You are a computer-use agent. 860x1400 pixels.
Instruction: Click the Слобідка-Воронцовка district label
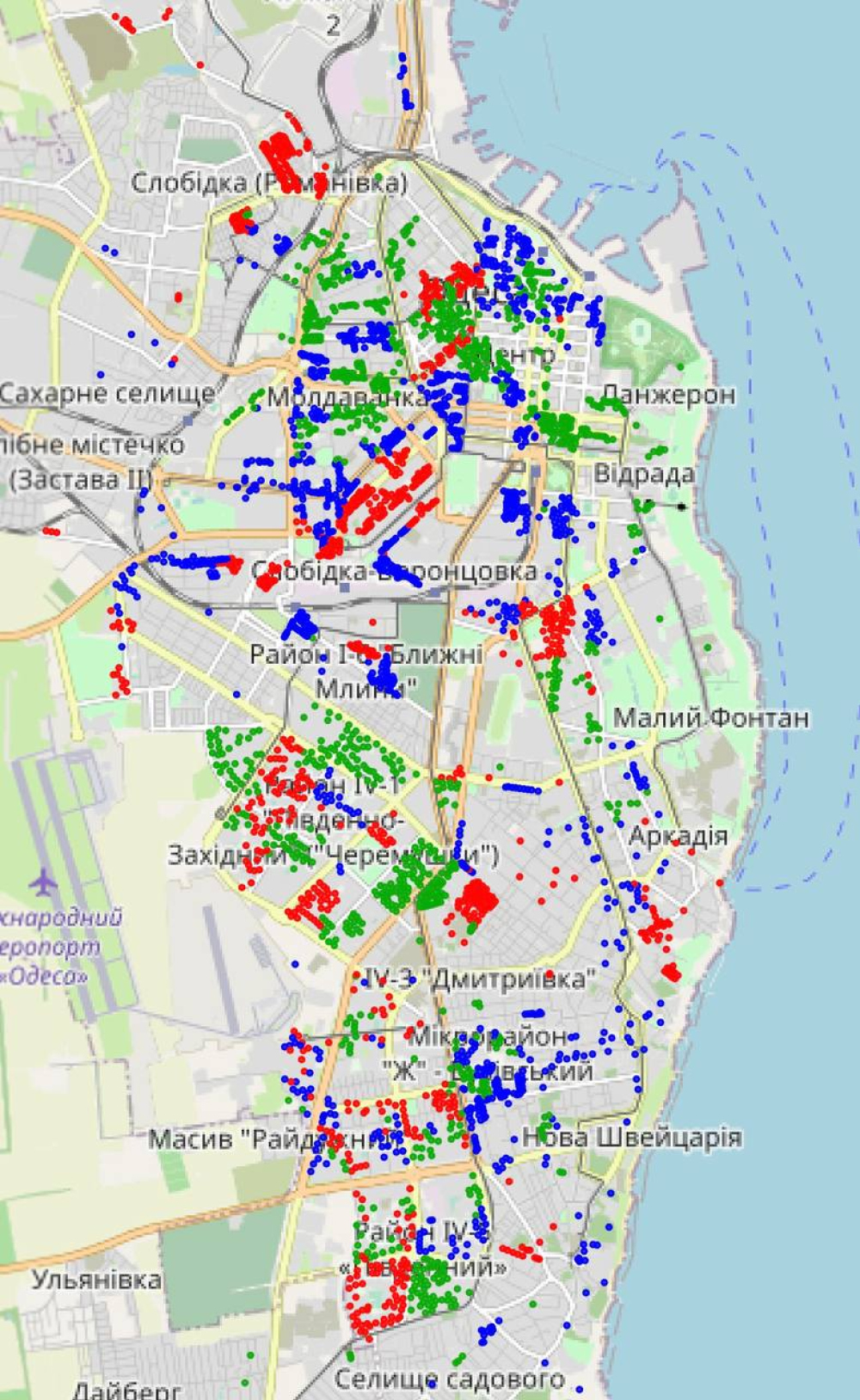click(394, 571)
